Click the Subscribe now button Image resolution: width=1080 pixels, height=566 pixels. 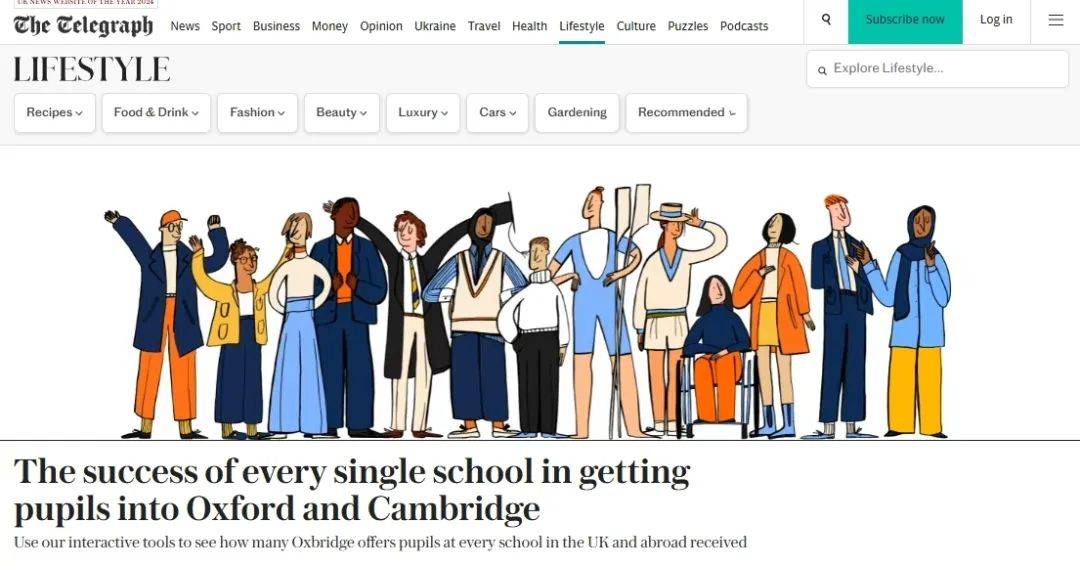pyautogui.click(x=905, y=21)
